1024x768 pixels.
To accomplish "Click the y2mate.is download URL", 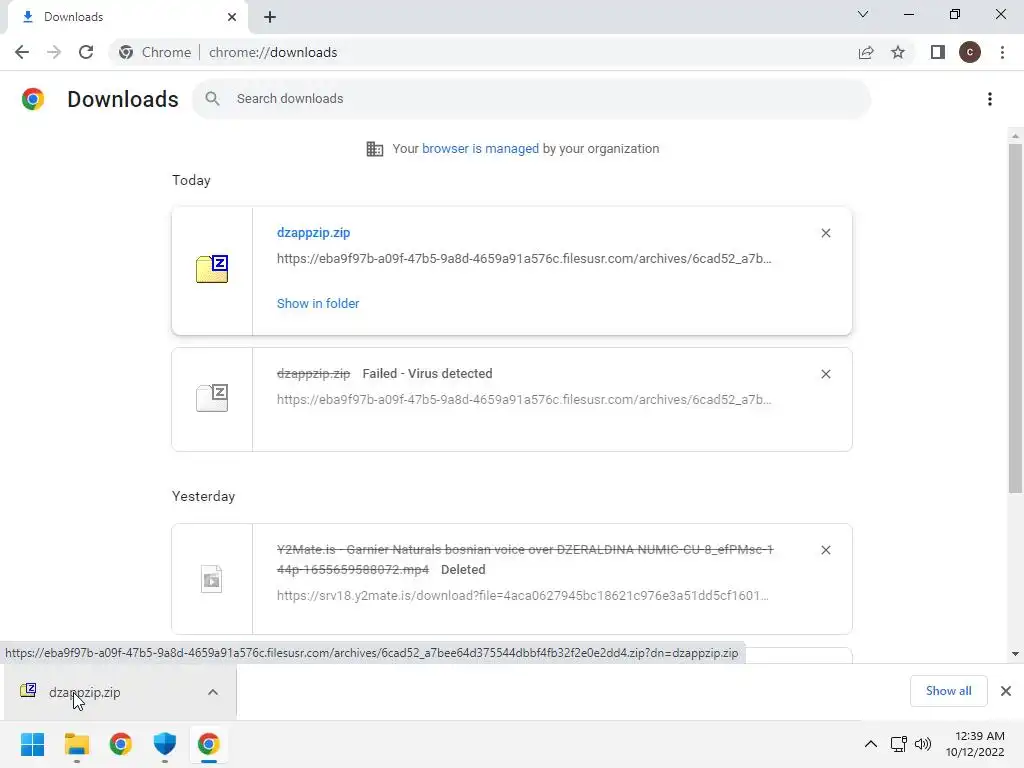I will coord(522,596).
